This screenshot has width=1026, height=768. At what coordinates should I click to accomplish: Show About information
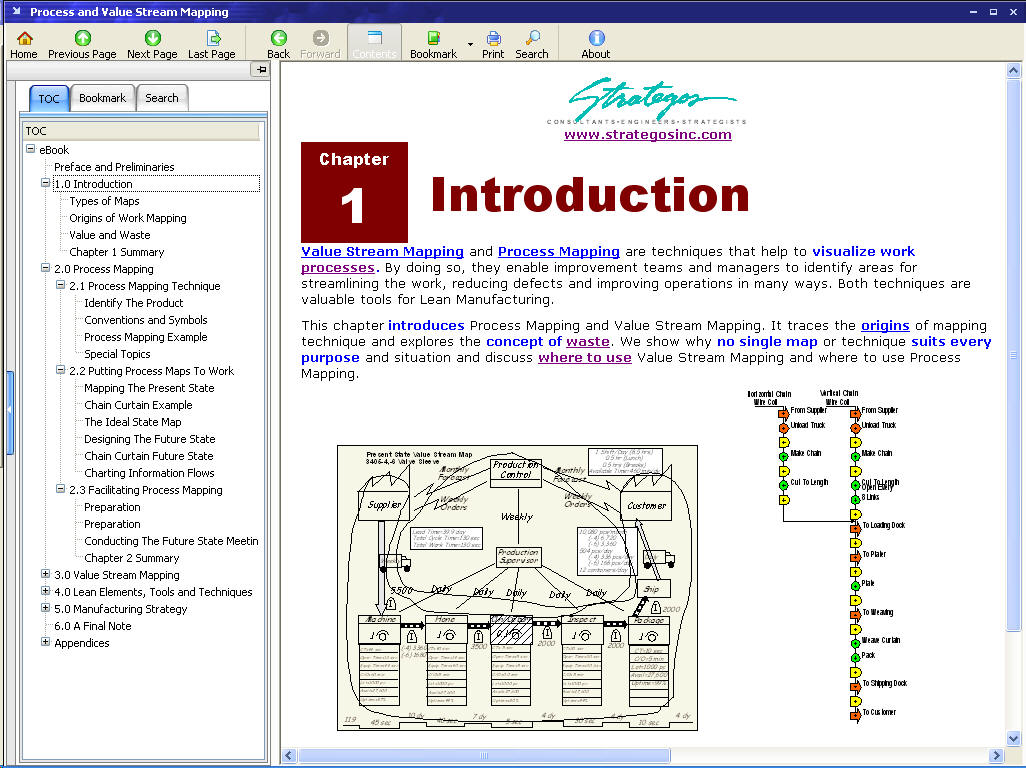click(x=596, y=44)
